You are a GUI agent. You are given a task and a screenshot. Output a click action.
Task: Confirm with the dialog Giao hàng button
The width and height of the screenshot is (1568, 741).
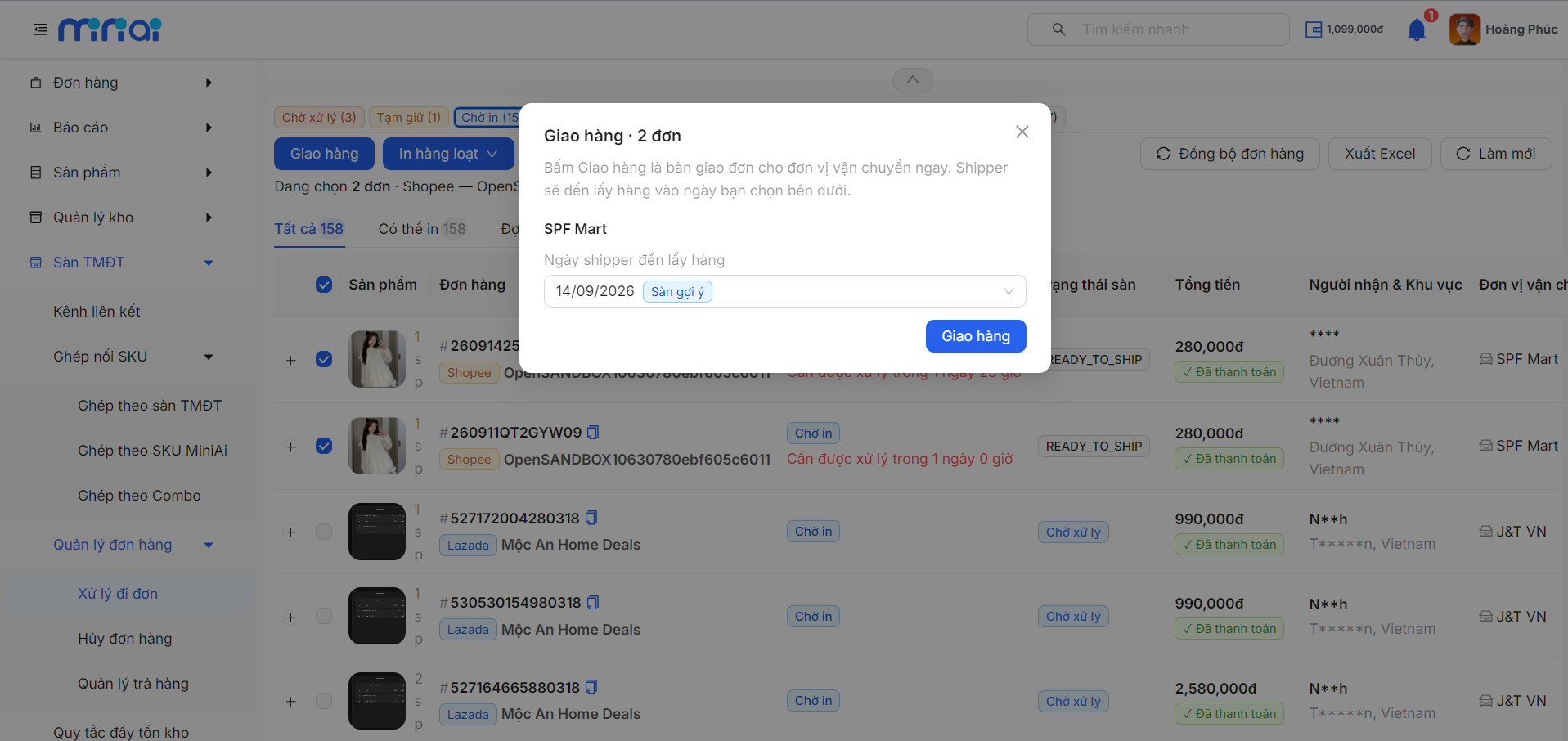(x=976, y=336)
